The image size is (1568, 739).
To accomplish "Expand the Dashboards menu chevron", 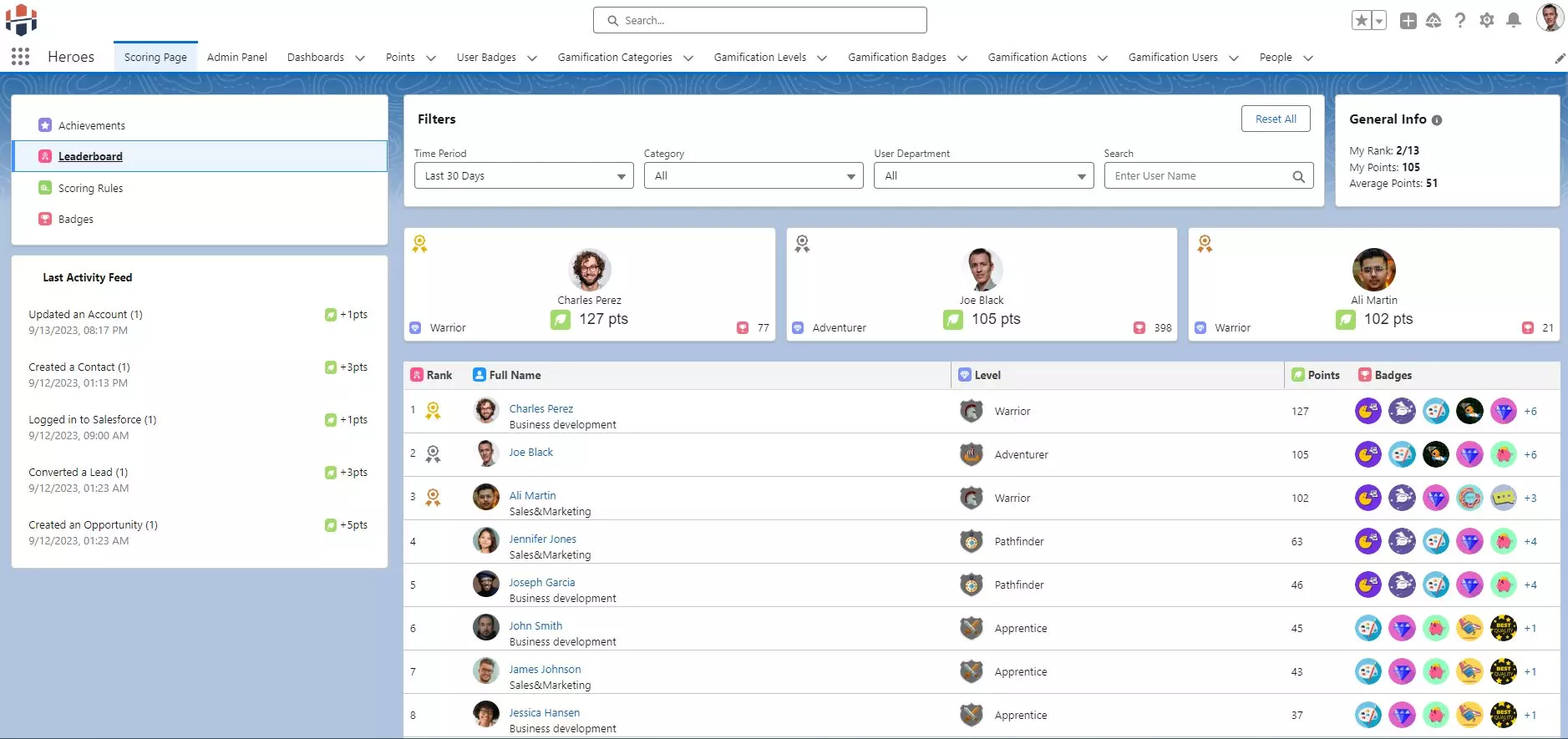I will [x=360, y=58].
